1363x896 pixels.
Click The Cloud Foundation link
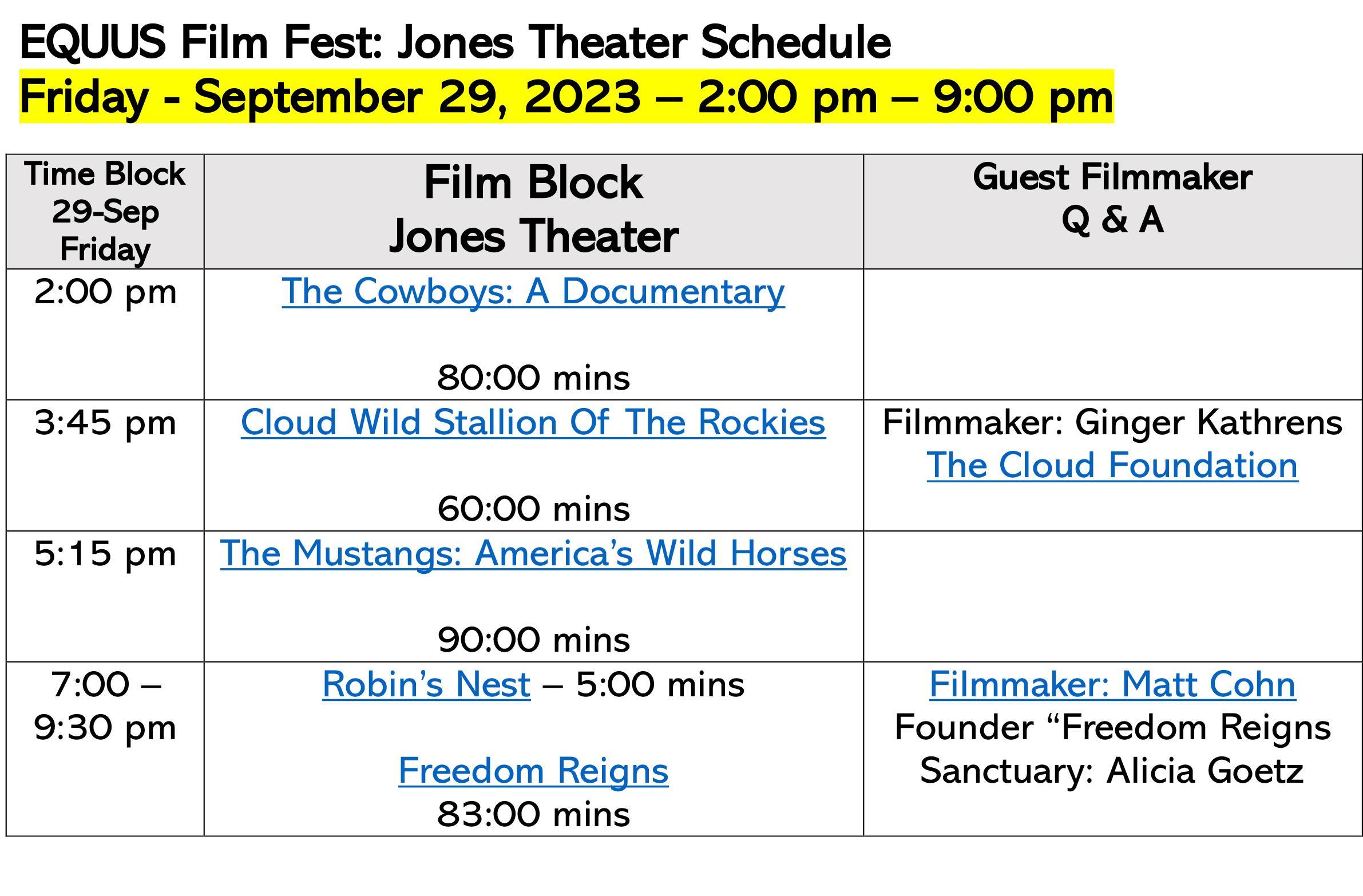click(x=1112, y=465)
